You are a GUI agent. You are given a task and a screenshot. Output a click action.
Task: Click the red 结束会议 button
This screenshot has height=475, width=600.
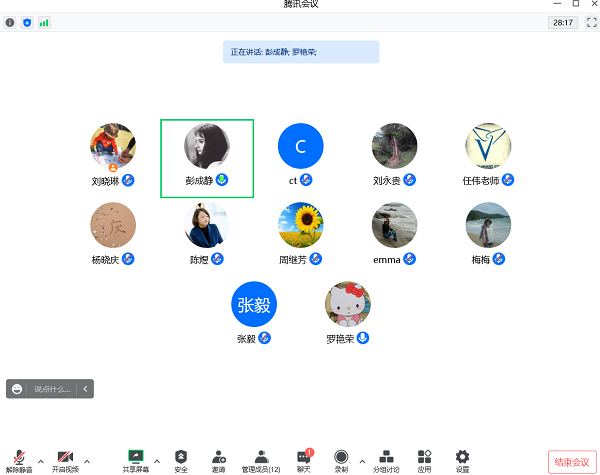(570, 461)
